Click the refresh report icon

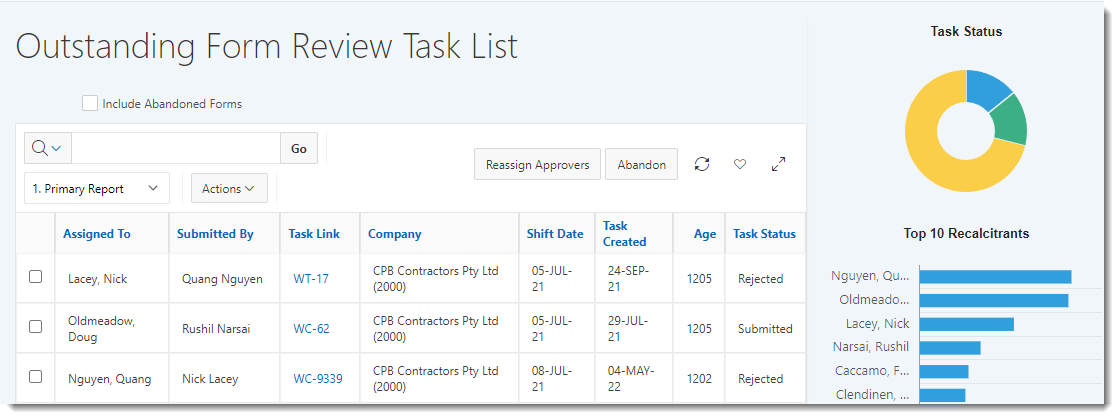tap(702, 164)
